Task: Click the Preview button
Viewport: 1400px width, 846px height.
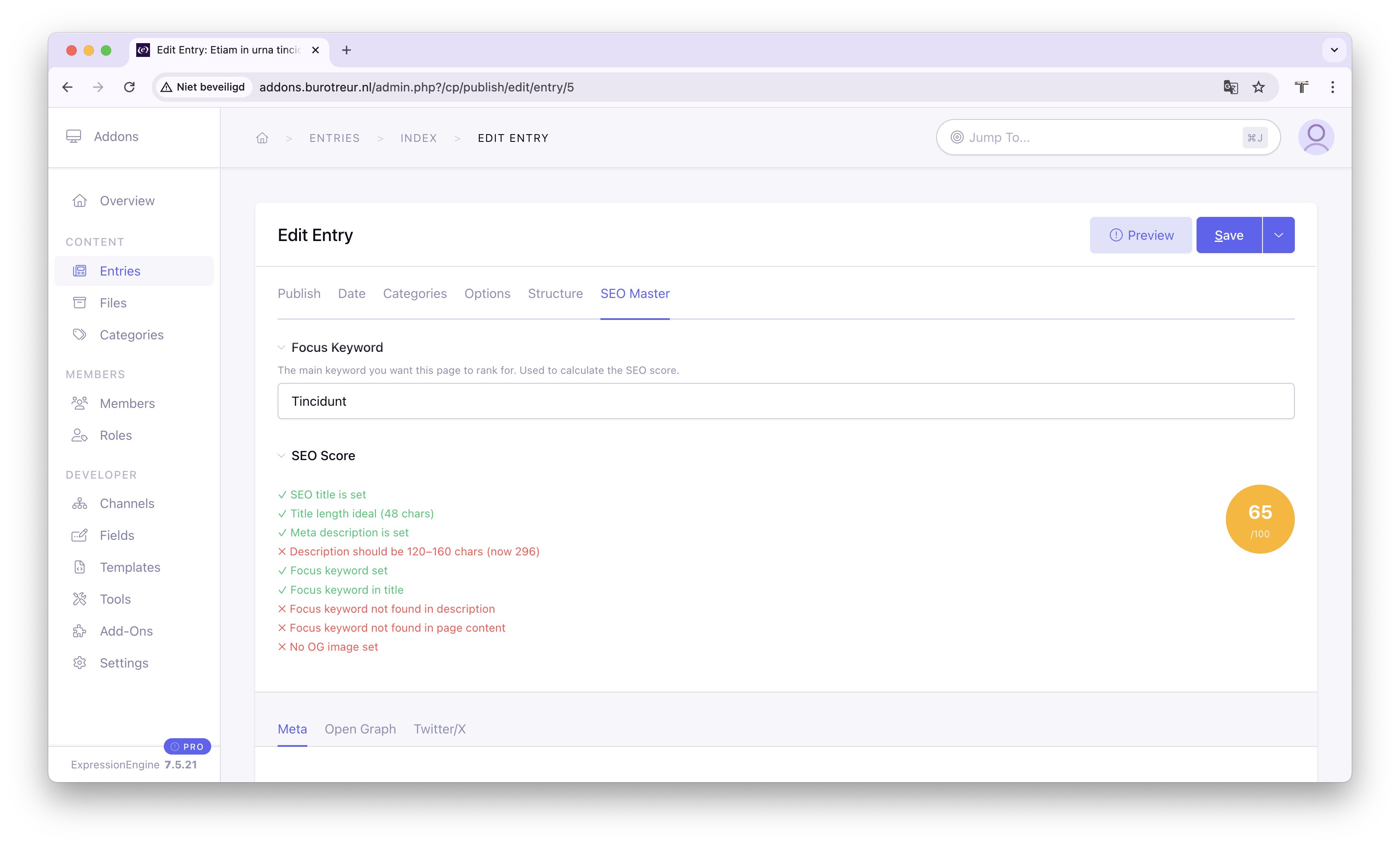Action: tap(1141, 235)
